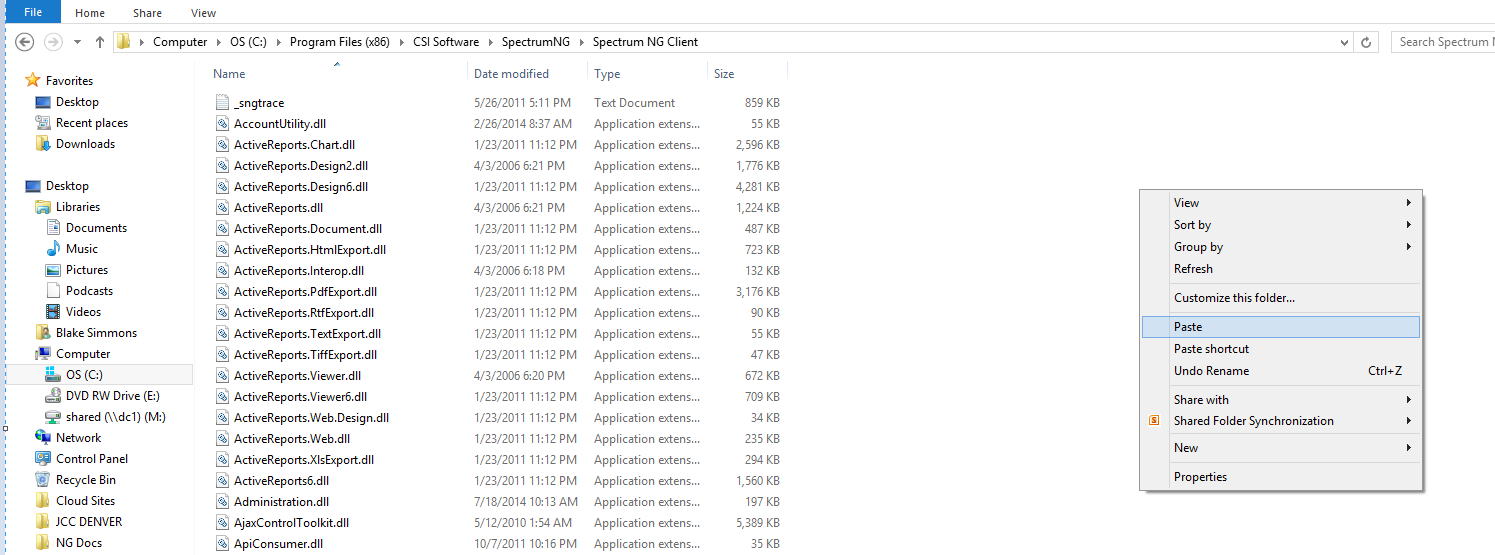Expand Share with submenu
Image resolution: width=1495 pixels, height=555 pixels.
point(1281,400)
